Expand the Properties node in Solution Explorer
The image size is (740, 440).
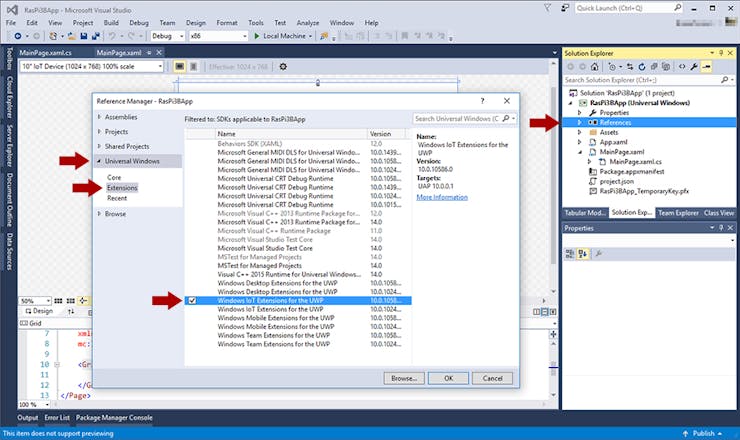coord(580,112)
